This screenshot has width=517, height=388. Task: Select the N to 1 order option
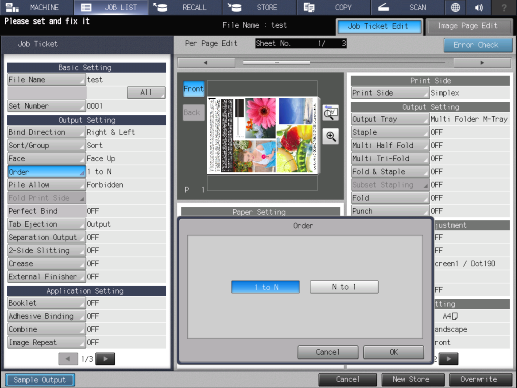pyautogui.click(x=344, y=287)
